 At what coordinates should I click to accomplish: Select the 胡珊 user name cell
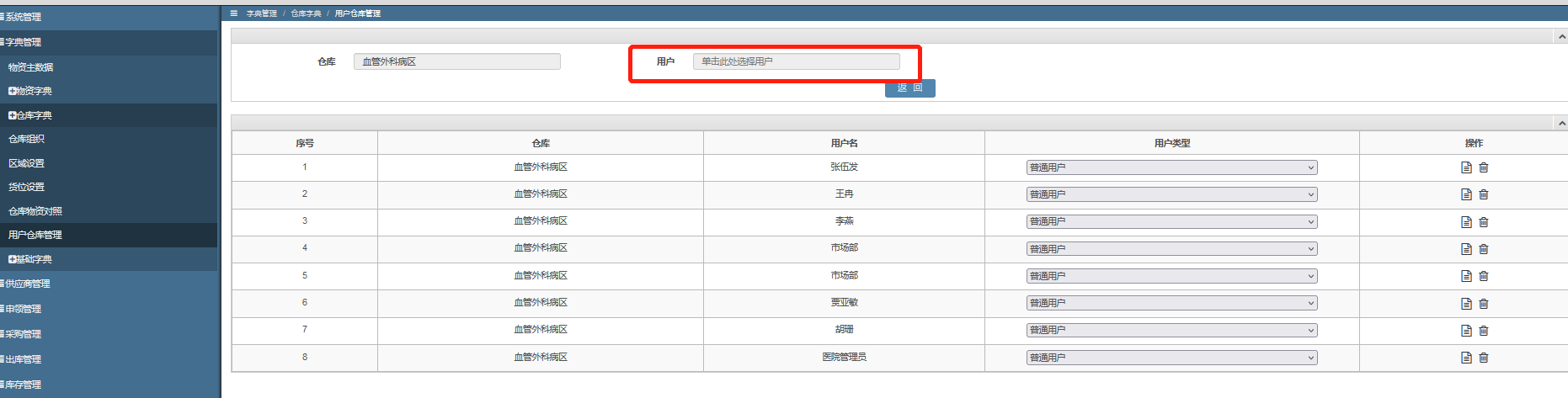click(x=844, y=329)
